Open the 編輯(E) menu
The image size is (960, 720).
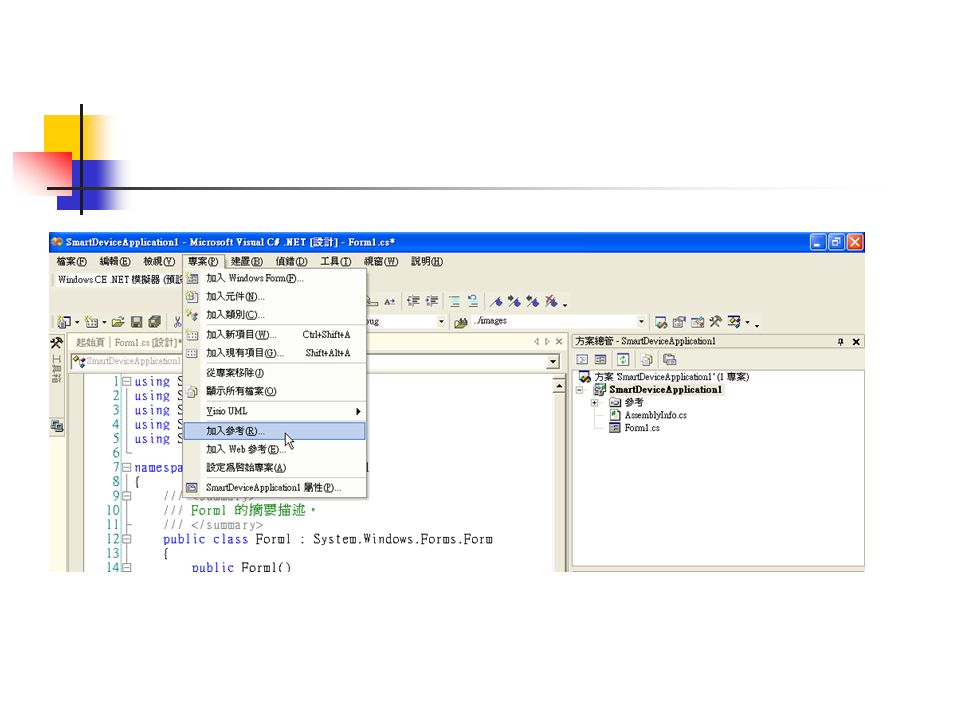[115, 261]
